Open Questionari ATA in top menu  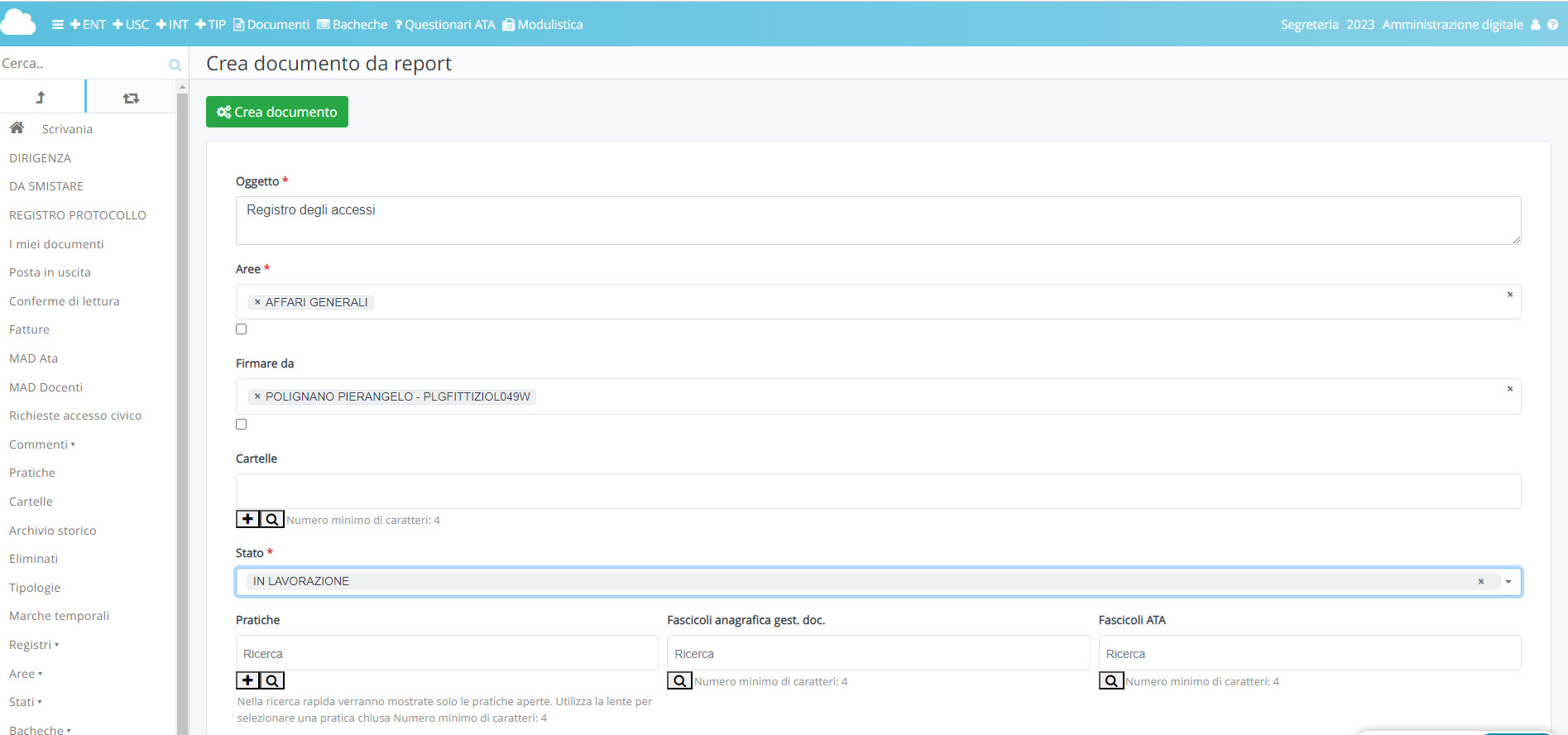tap(445, 25)
